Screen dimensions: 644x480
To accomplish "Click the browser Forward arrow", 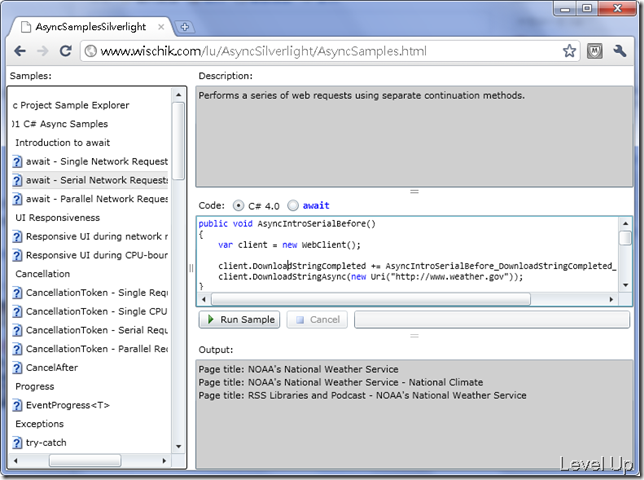I will [x=42, y=51].
